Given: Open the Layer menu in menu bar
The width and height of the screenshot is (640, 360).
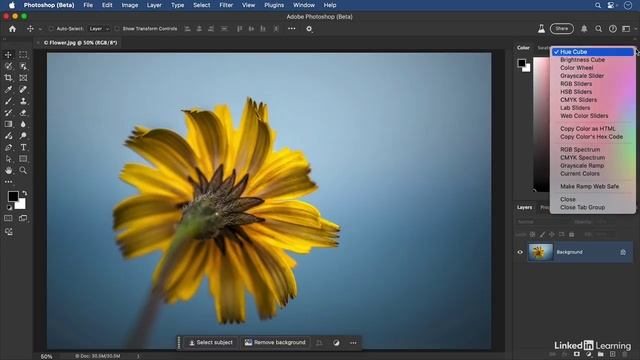Looking at the screenshot, I should pyautogui.click(x=154, y=5).
